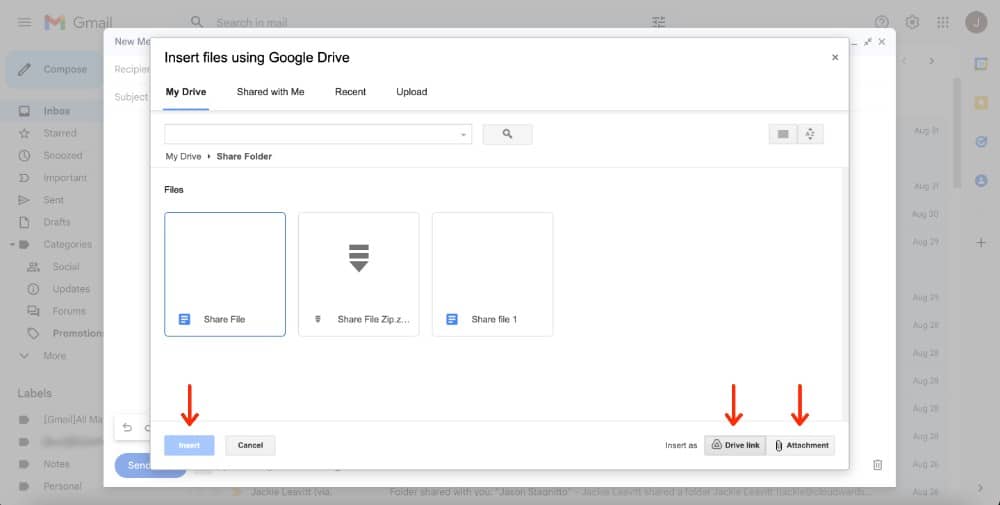Open the Google apps grid

[943, 22]
